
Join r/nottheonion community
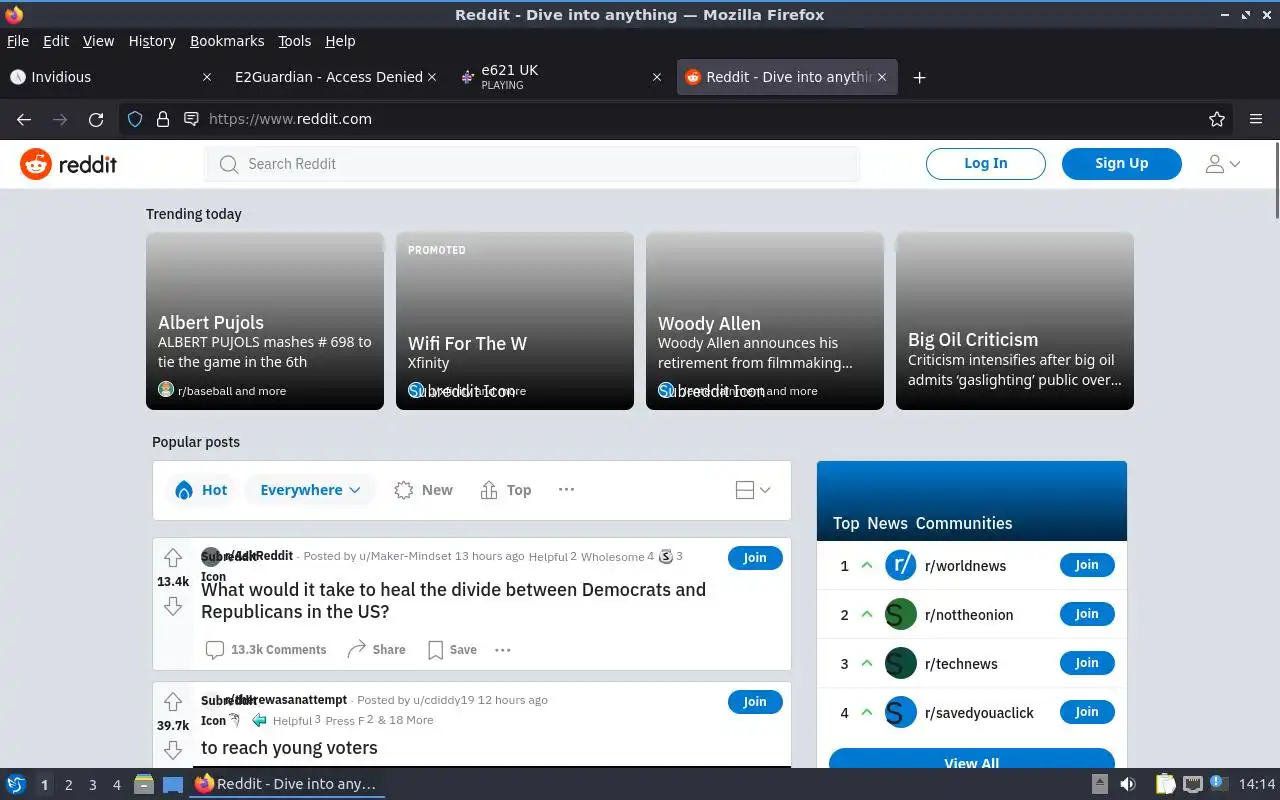point(1087,614)
